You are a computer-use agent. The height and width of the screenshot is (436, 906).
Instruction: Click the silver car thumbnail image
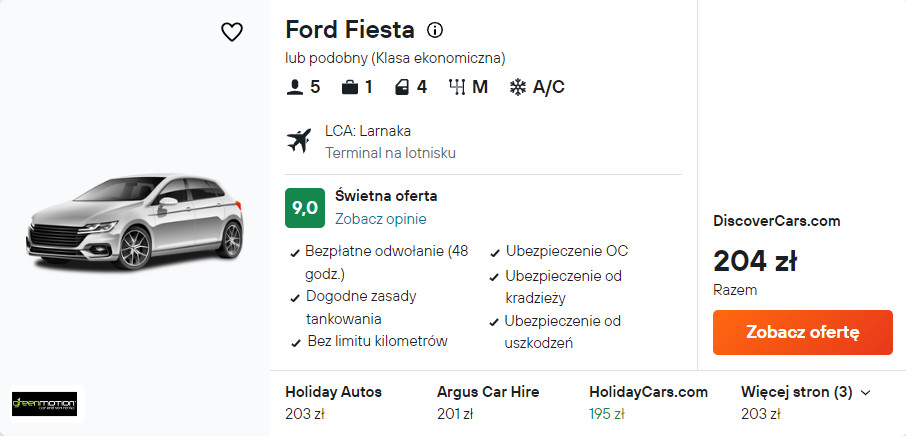pos(136,223)
